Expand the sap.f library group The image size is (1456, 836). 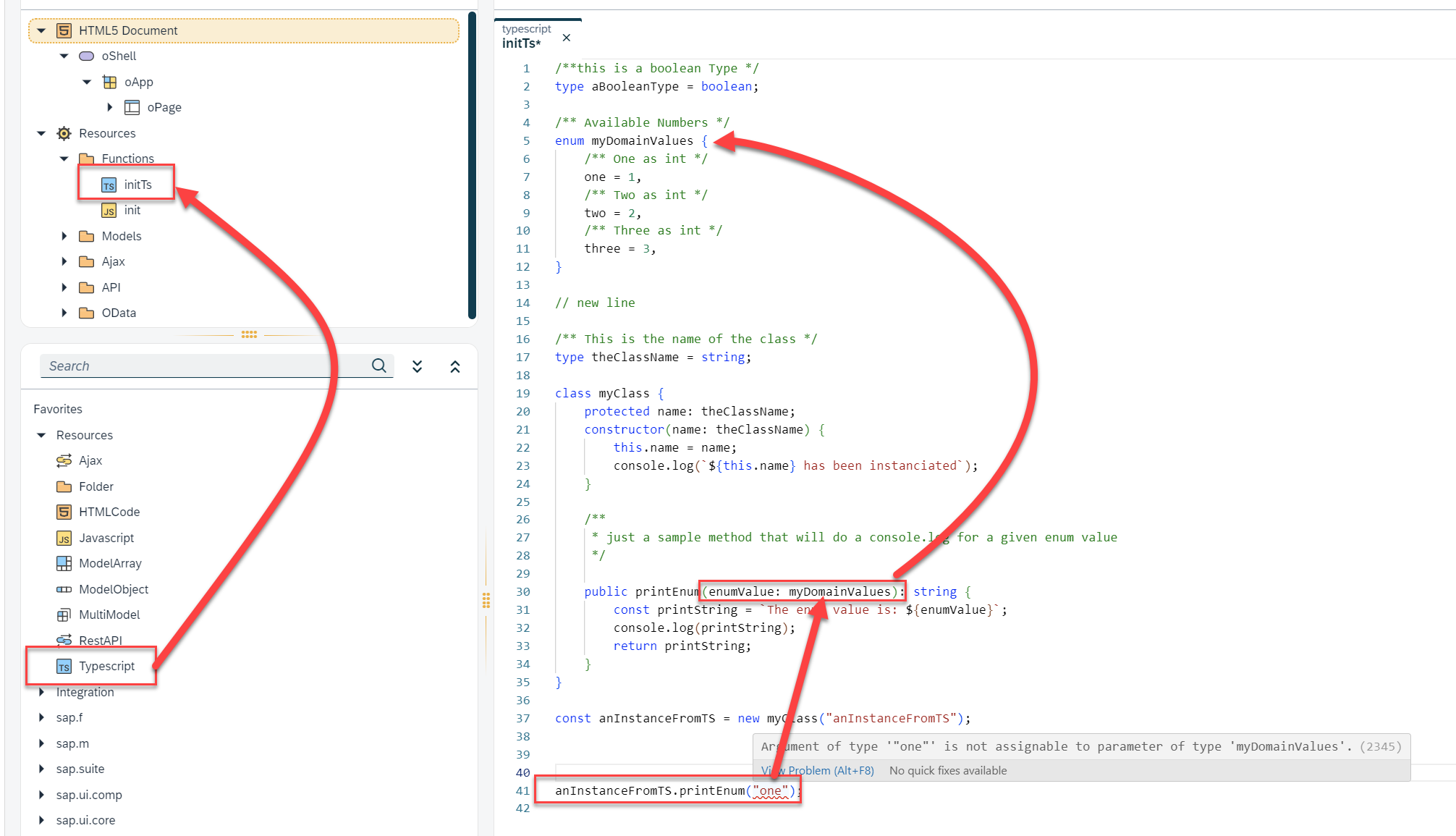pyautogui.click(x=41, y=717)
